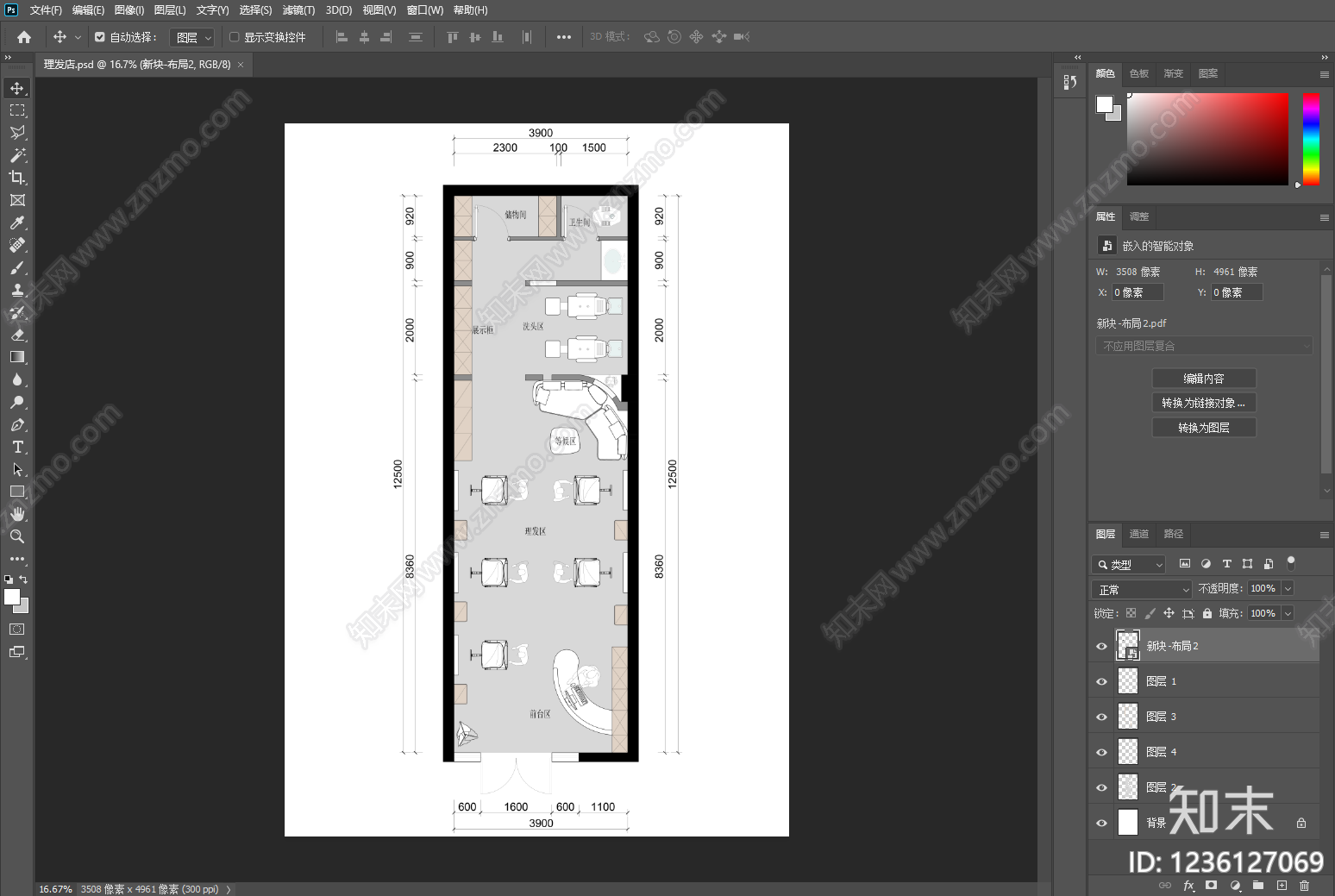The image size is (1335, 896).
Task: Click the 转换为链接对象 button
Action: point(1204,403)
